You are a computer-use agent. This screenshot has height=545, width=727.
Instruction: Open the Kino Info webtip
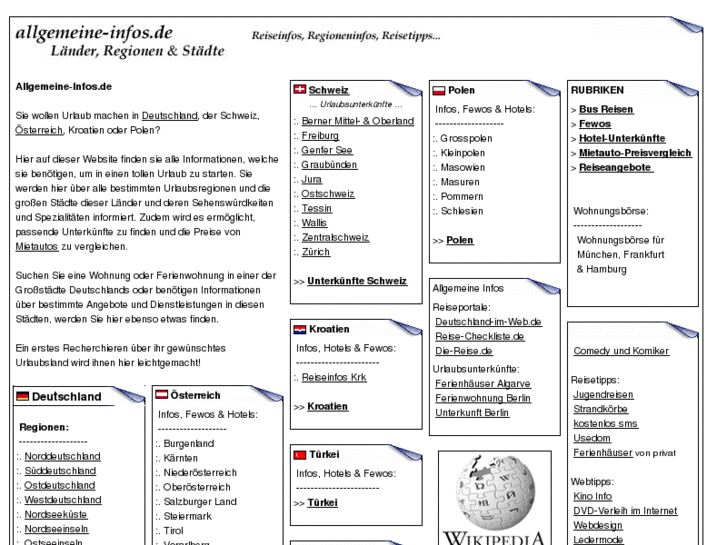click(593, 496)
